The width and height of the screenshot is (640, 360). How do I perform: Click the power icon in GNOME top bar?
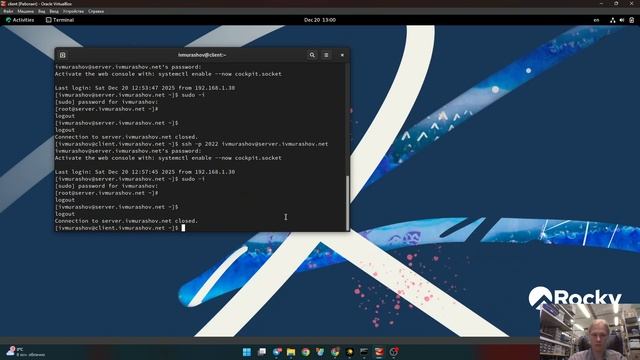[631, 20]
